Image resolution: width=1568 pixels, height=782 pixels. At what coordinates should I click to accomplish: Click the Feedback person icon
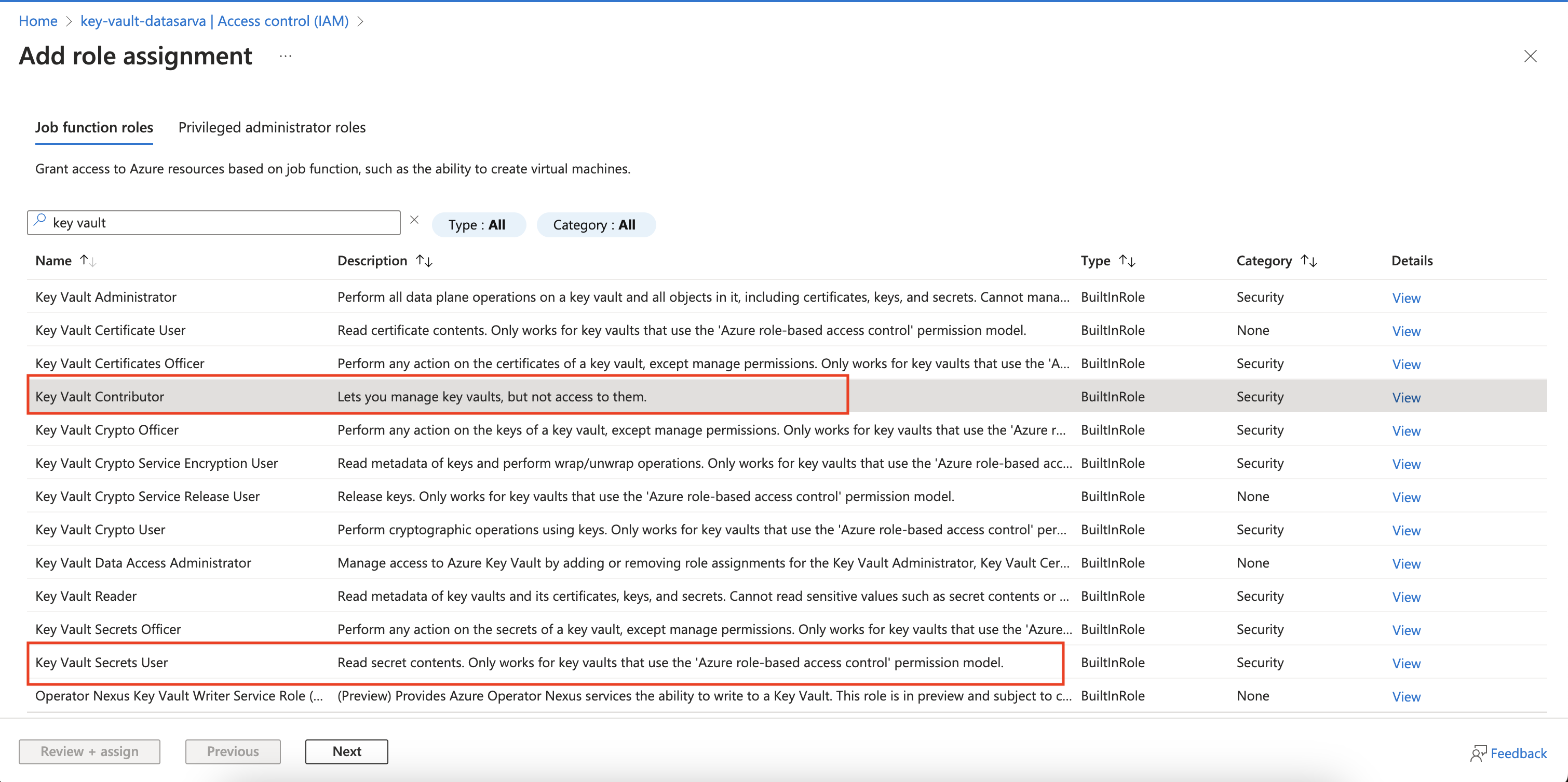pyautogui.click(x=1478, y=753)
